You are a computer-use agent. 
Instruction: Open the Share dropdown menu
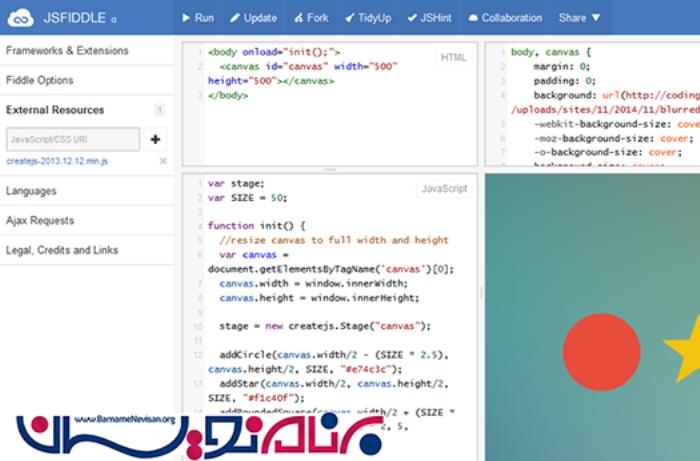[x=580, y=17]
